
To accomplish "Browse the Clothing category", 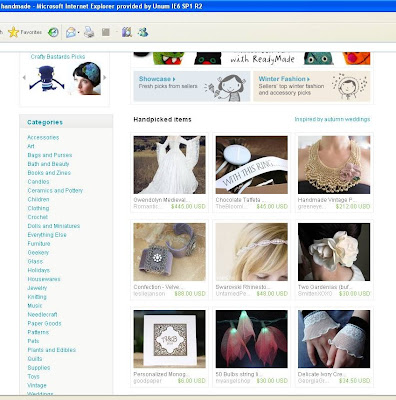I will [x=38, y=208].
